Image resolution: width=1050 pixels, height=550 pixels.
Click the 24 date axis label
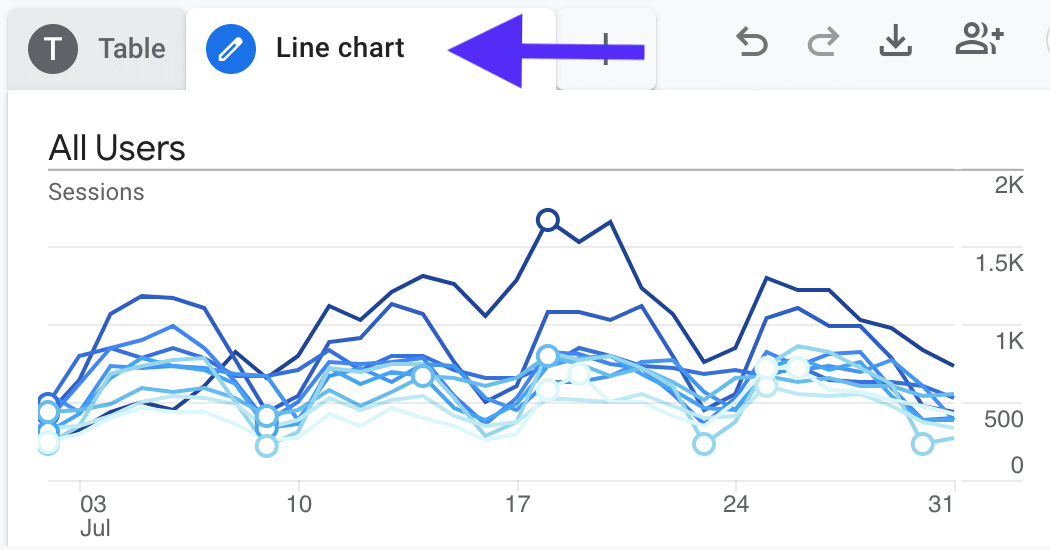[736, 503]
